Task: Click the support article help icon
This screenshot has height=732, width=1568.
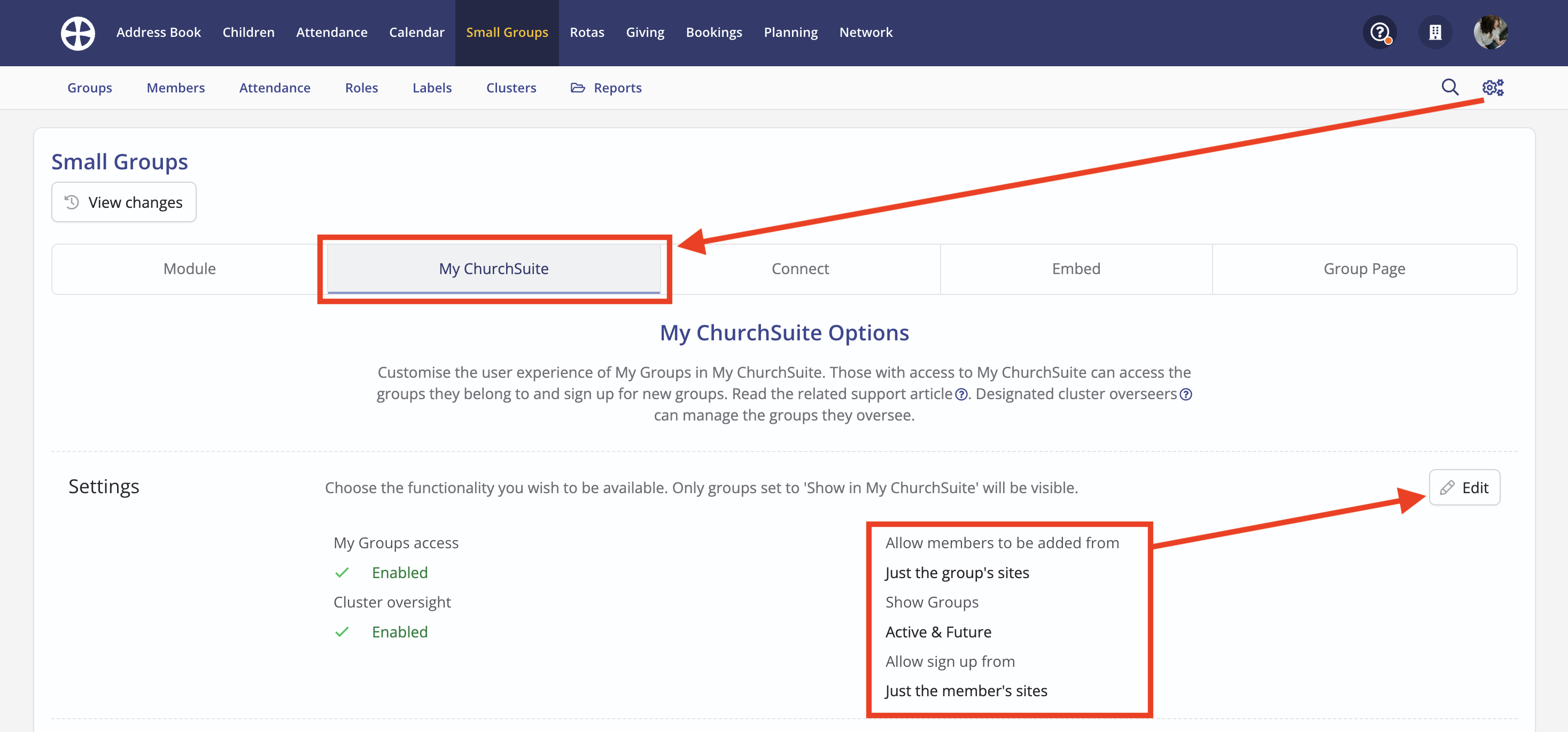Action: [961, 395]
